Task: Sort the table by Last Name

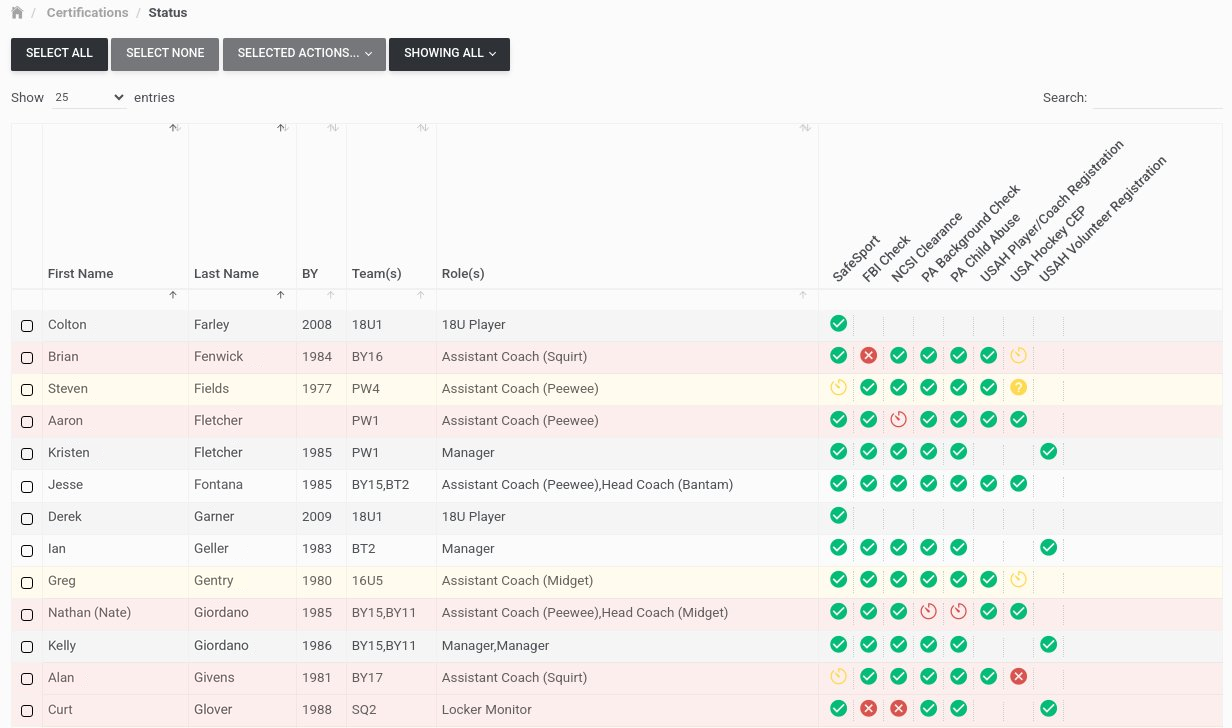Action: click(x=242, y=206)
